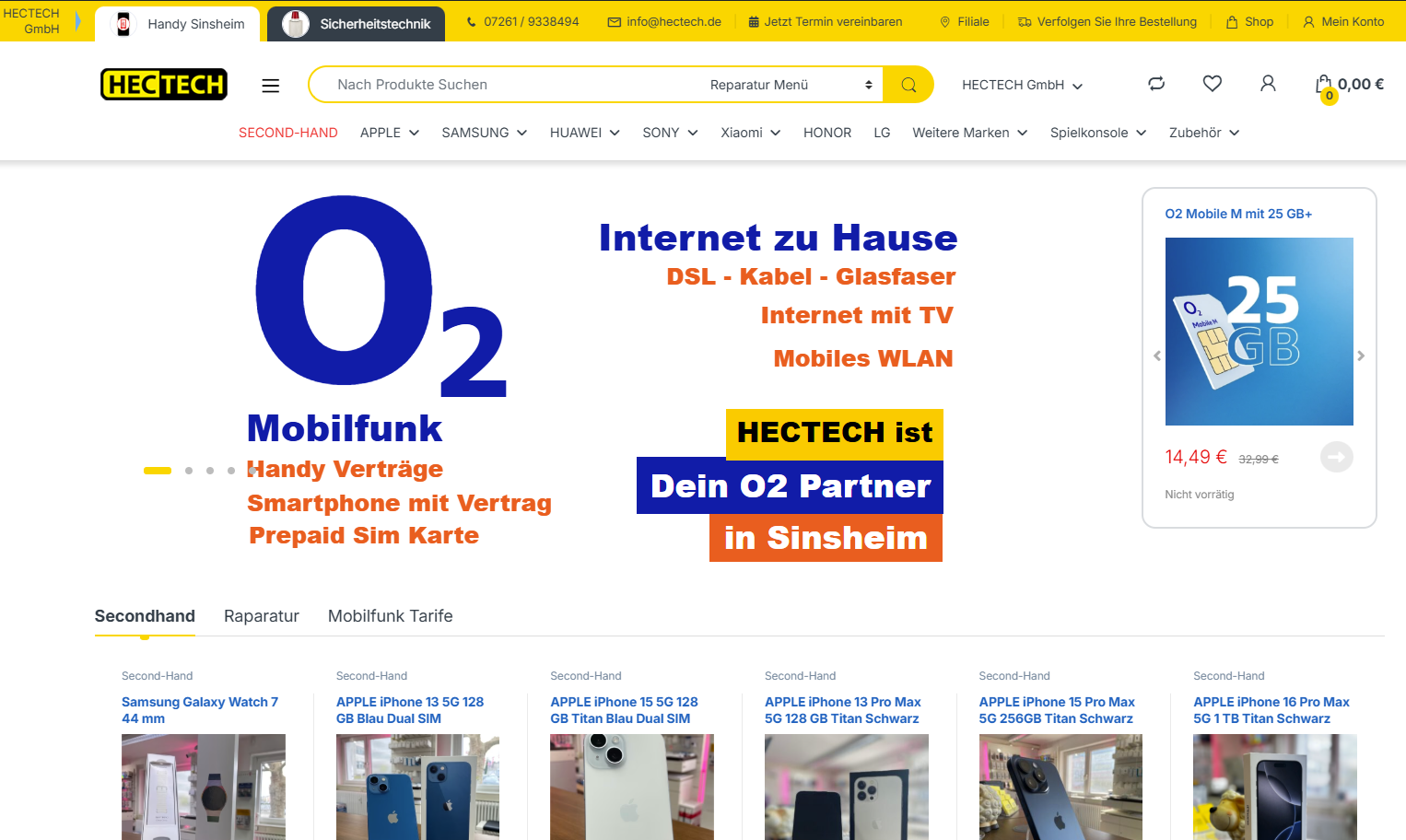This screenshot has width=1406, height=840.
Task: Select the second banner slide dot
Action: tap(189, 471)
